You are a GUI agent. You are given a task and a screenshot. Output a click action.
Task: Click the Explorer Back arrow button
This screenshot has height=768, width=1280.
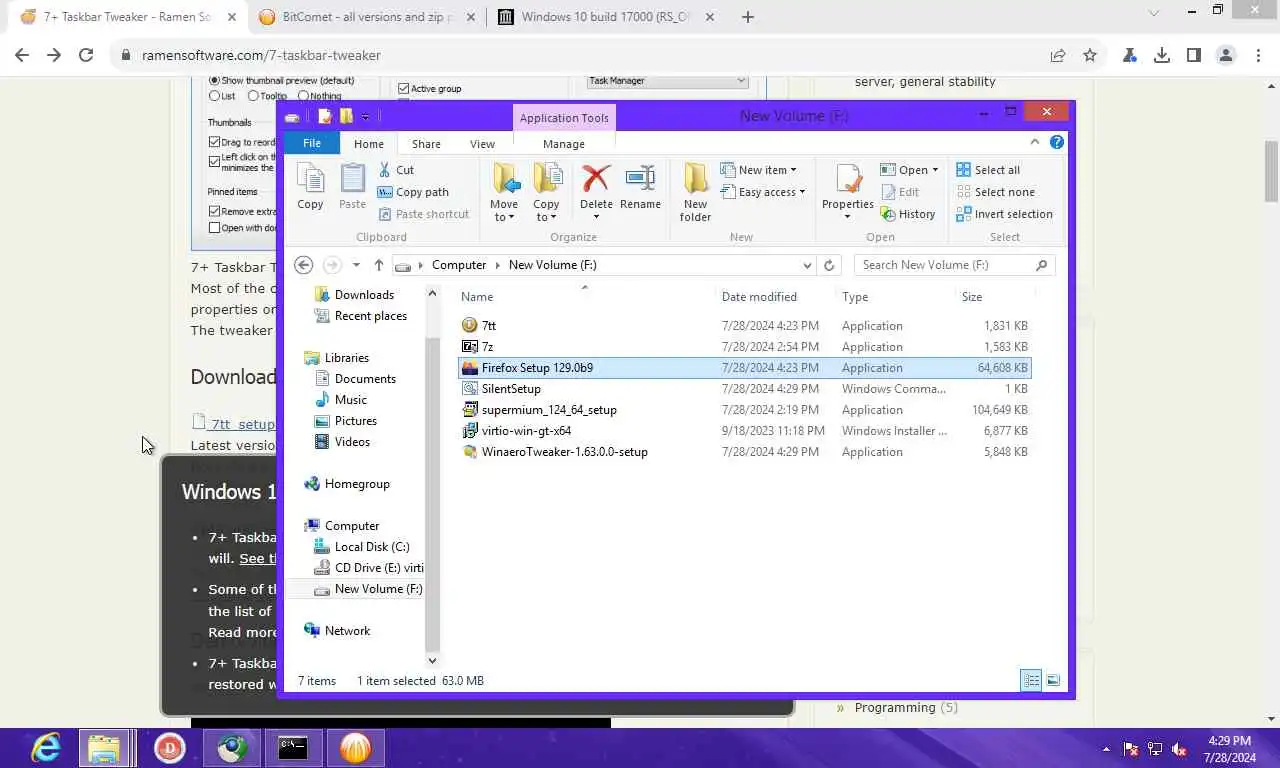[x=304, y=265]
